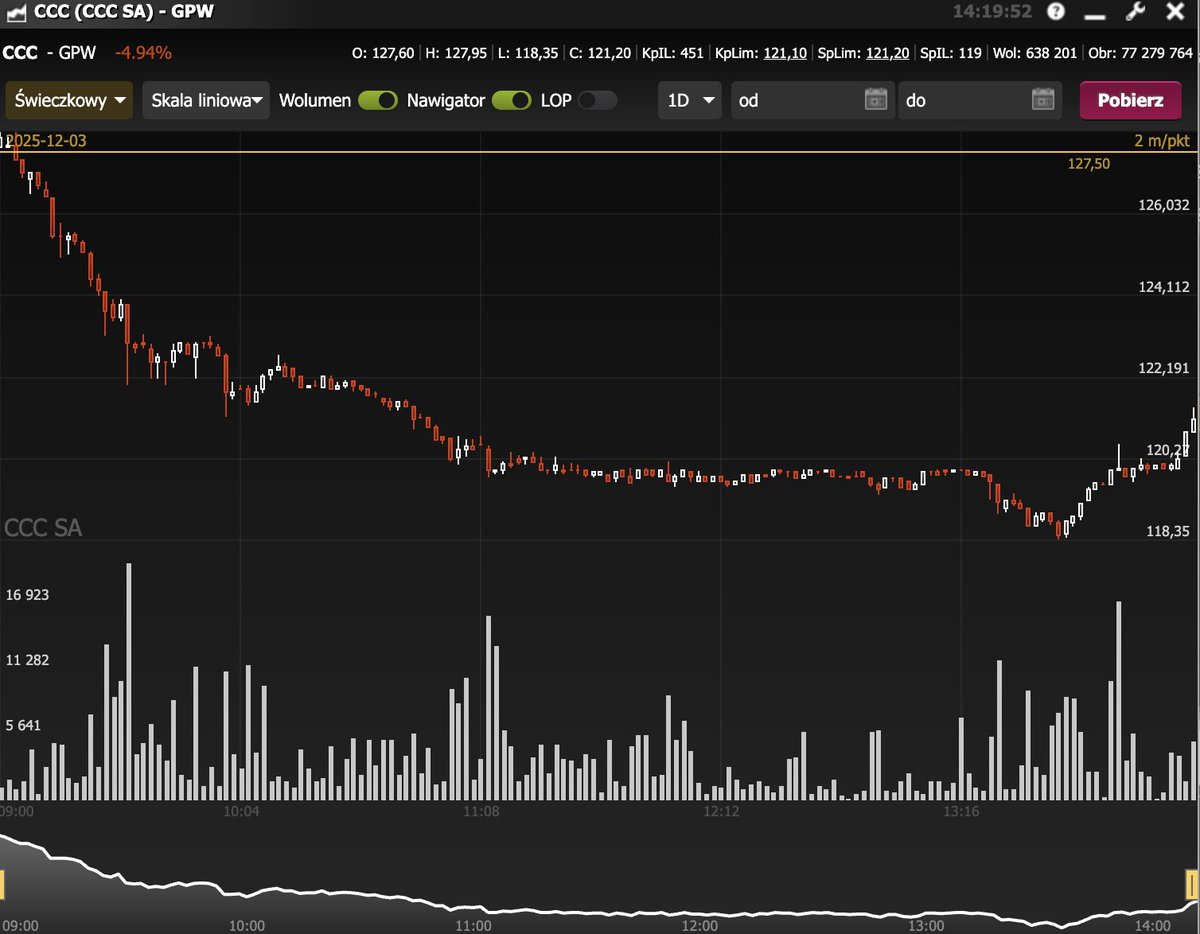Click the 127,50 reference price label
Viewport: 1200px width, 934px height.
1089,164
